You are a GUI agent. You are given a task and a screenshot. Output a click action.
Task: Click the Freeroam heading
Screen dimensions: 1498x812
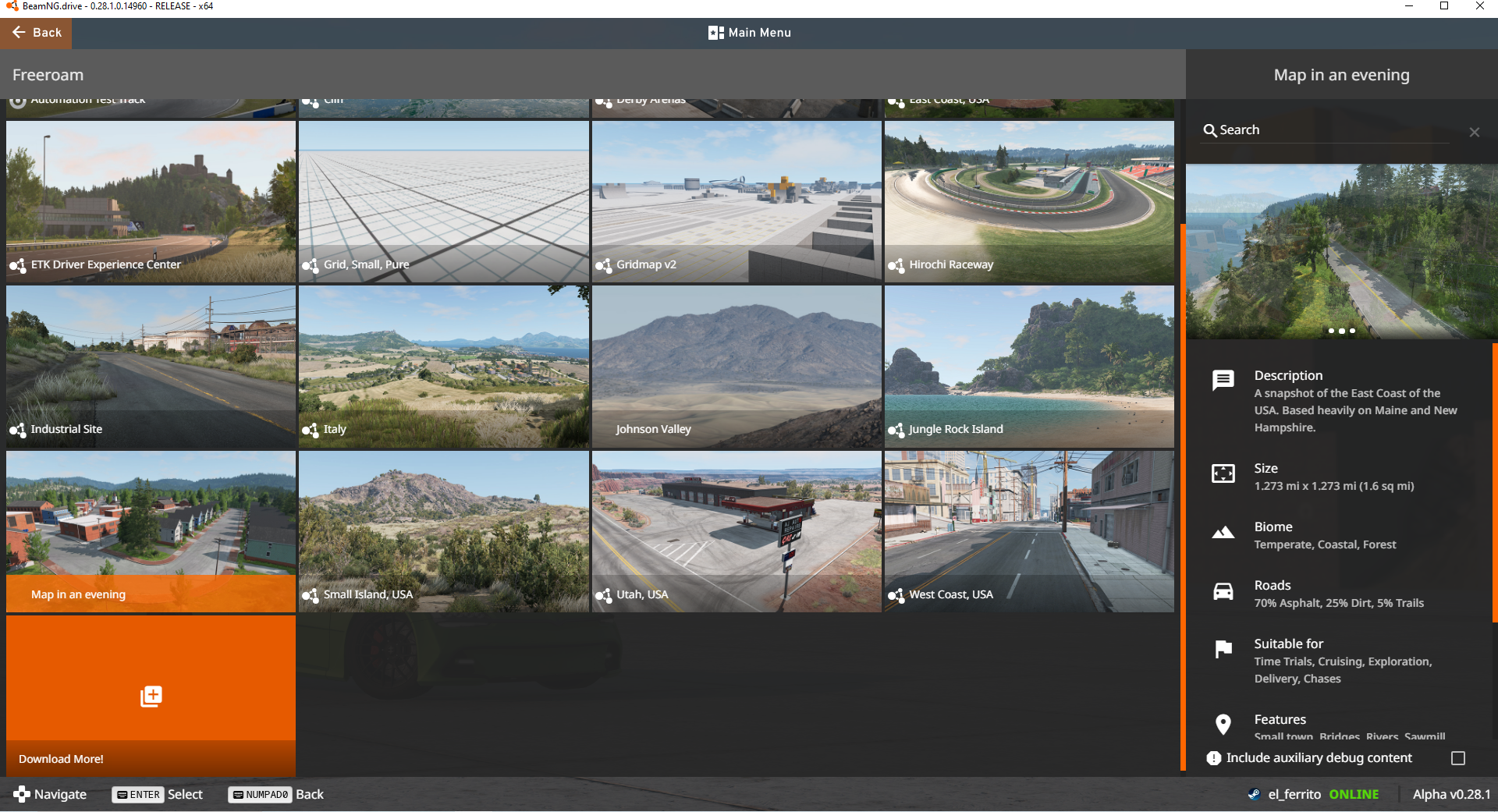pos(48,75)
